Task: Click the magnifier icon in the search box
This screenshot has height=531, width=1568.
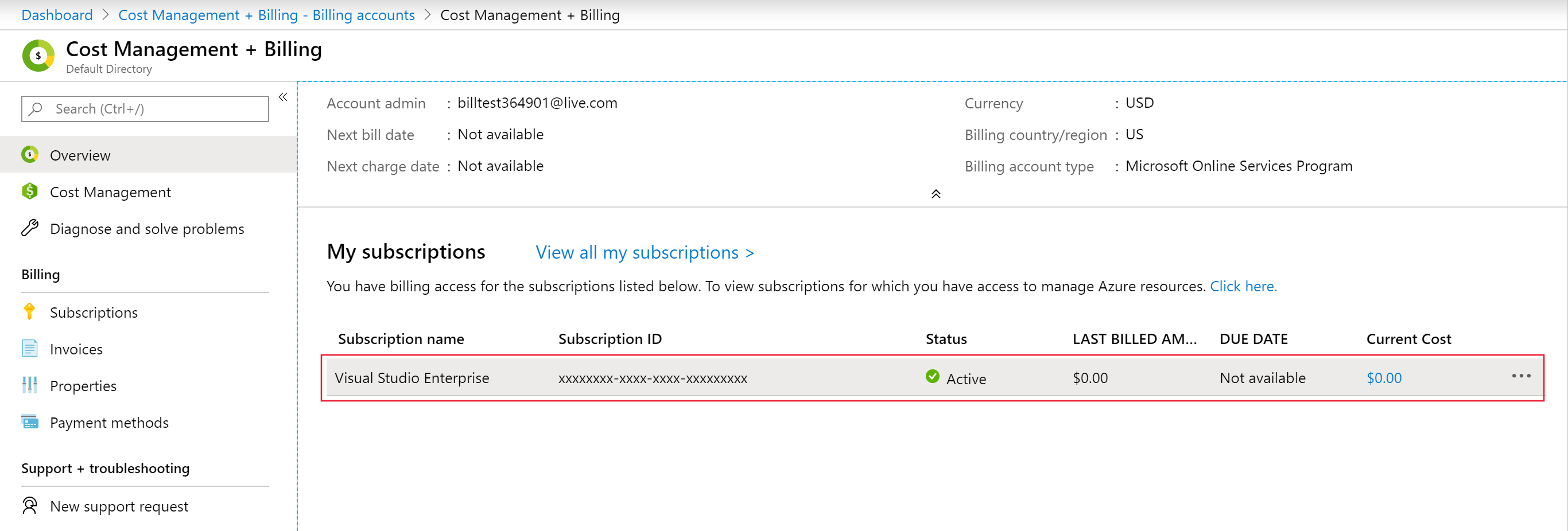Action: point(36,109)
